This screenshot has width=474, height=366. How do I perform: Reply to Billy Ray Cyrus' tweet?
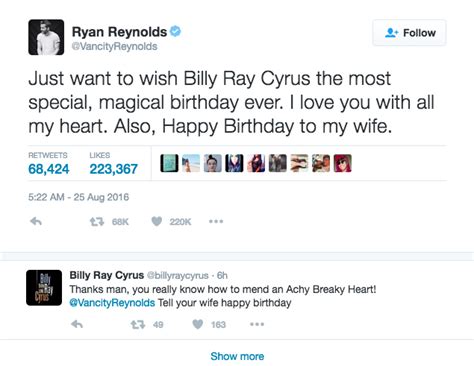(77, 324)
